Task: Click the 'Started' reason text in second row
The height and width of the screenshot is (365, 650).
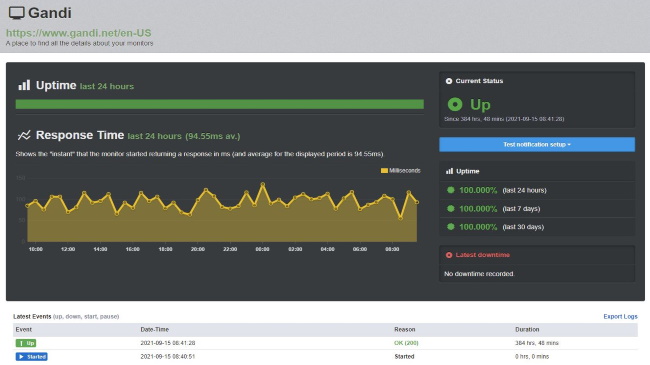Action: tap(404, 356)
